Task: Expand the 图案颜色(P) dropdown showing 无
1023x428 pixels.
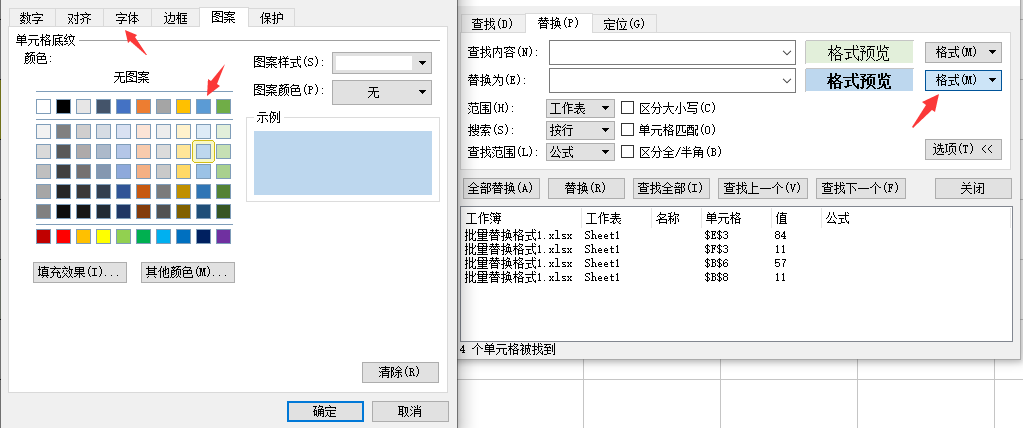Action: (x=382, y=93)
